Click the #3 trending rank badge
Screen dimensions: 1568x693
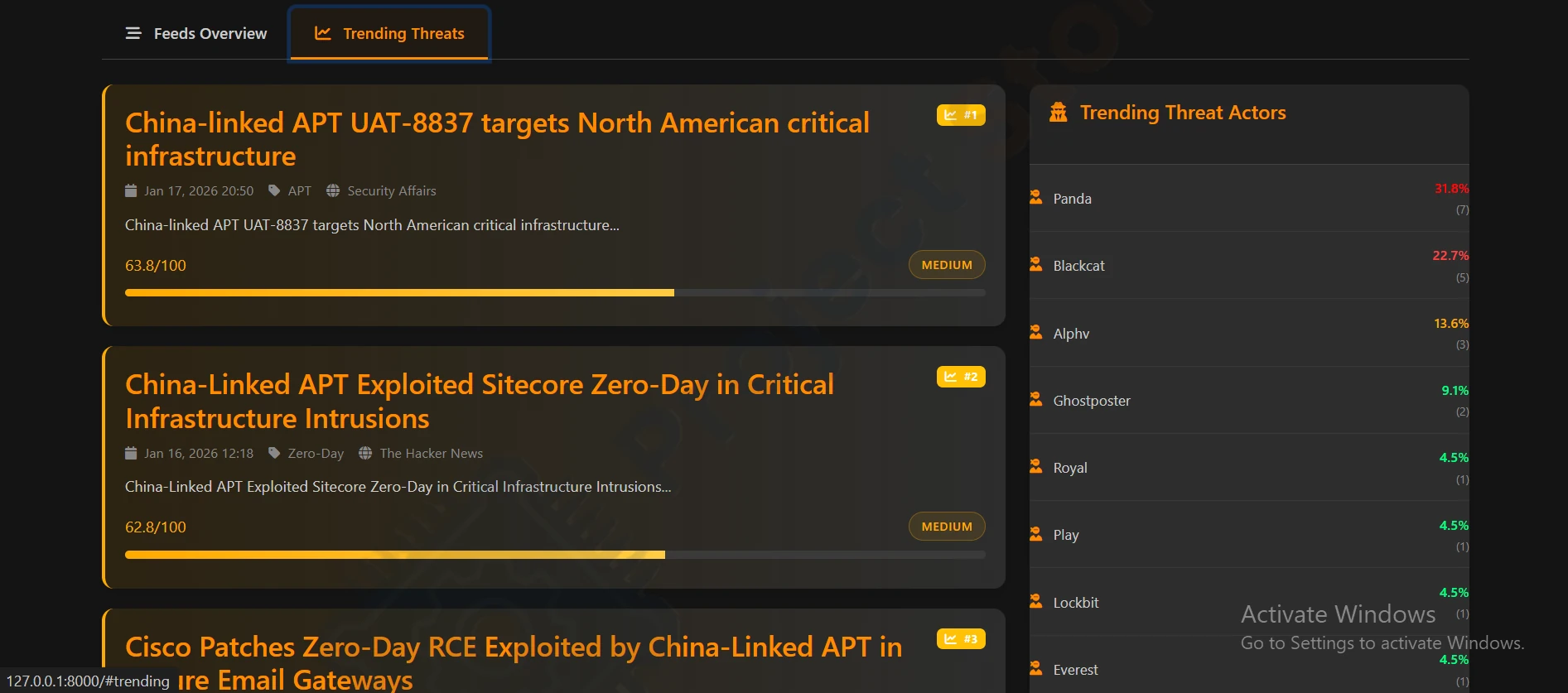click(961, 639)
